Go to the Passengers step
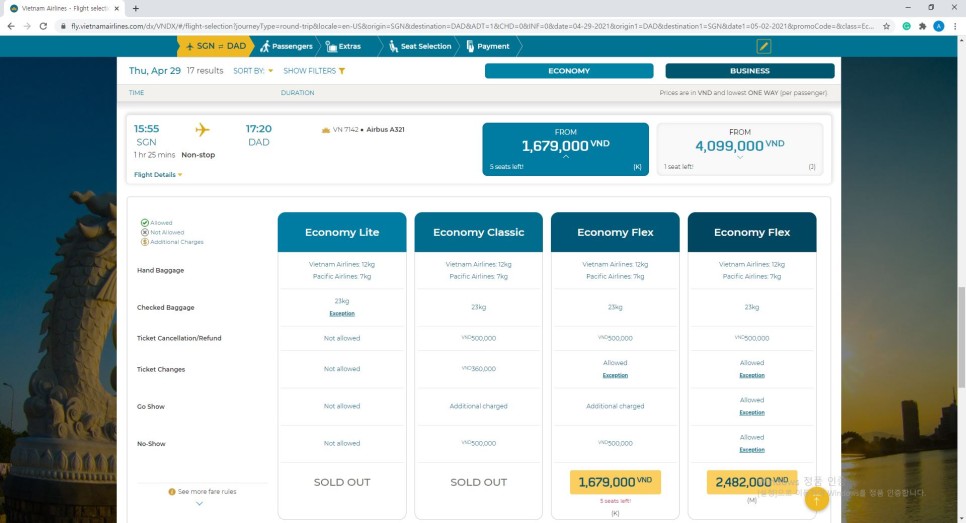966x523 pixels. tap(286, 46)
